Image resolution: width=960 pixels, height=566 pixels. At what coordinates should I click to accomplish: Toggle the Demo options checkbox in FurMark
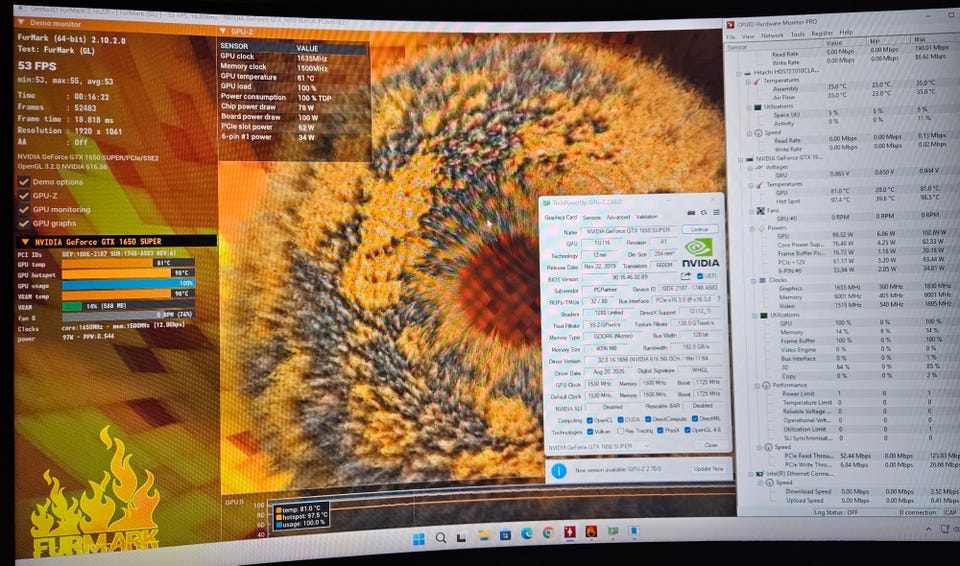pyautogui.click(x=24, y=182)
